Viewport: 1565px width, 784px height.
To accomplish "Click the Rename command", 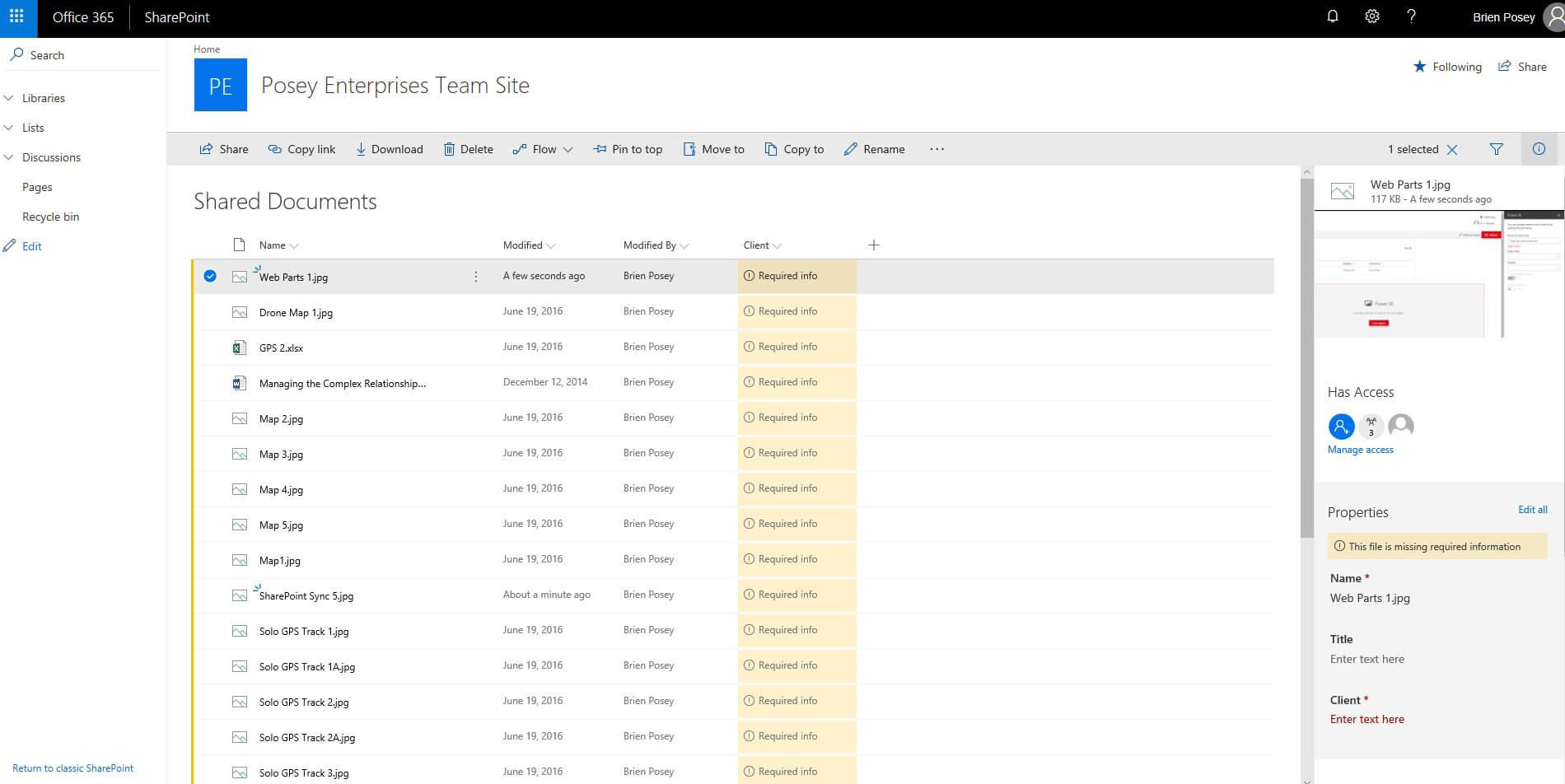I will 875,149.
